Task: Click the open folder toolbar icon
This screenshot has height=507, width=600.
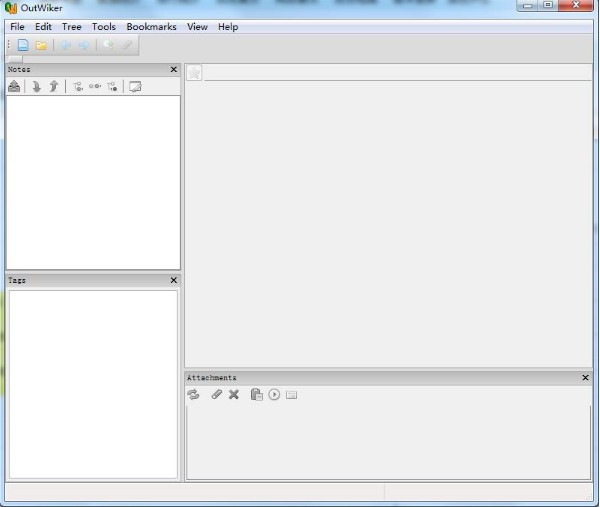Action: tap(41, 45)
